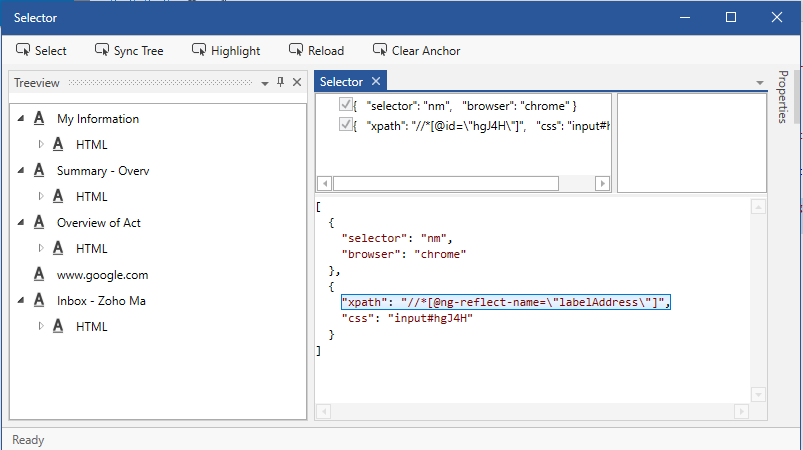Toggle checkbox for the selector "nm" row
Image resolution: width=803 pixels, height=450 pixels.
[346, 105]
